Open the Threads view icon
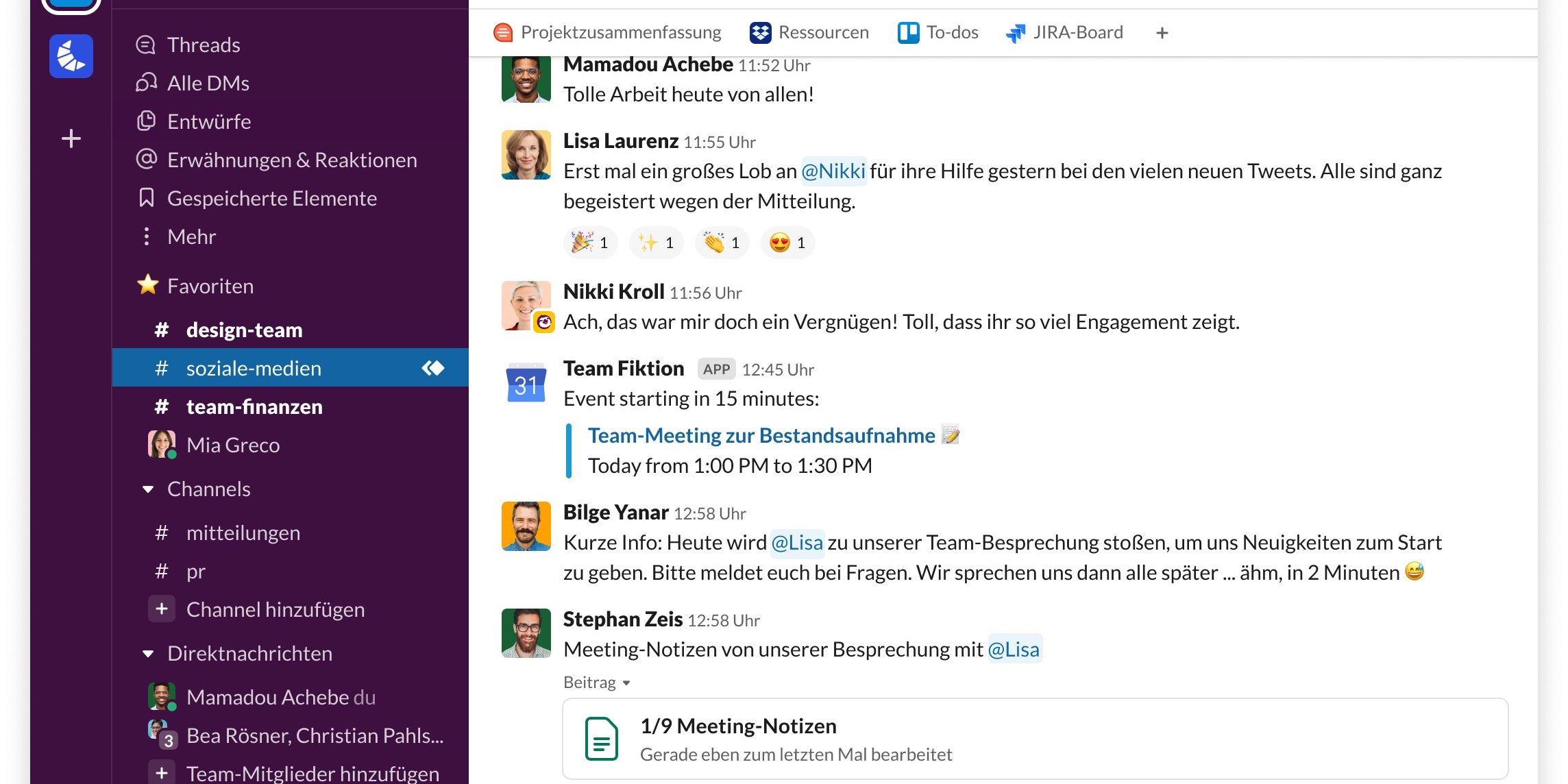 tap(146, 45)
